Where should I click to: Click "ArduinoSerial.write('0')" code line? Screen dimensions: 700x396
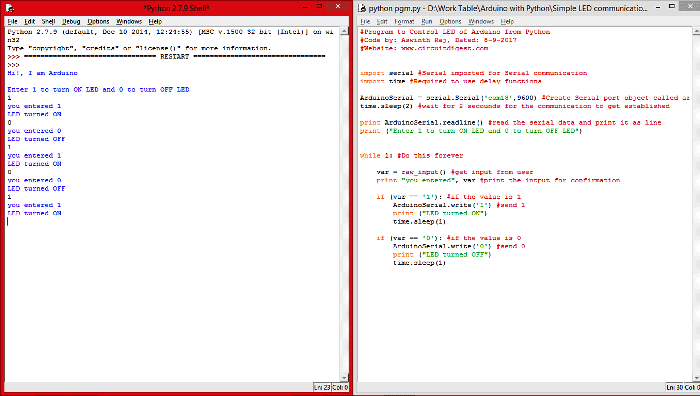coord(459,246)
